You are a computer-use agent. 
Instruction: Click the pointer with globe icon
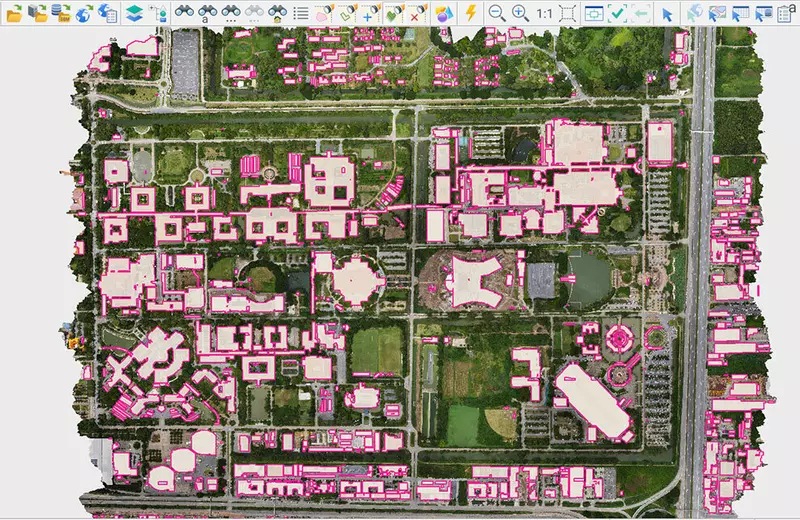(x=693, y=13)
